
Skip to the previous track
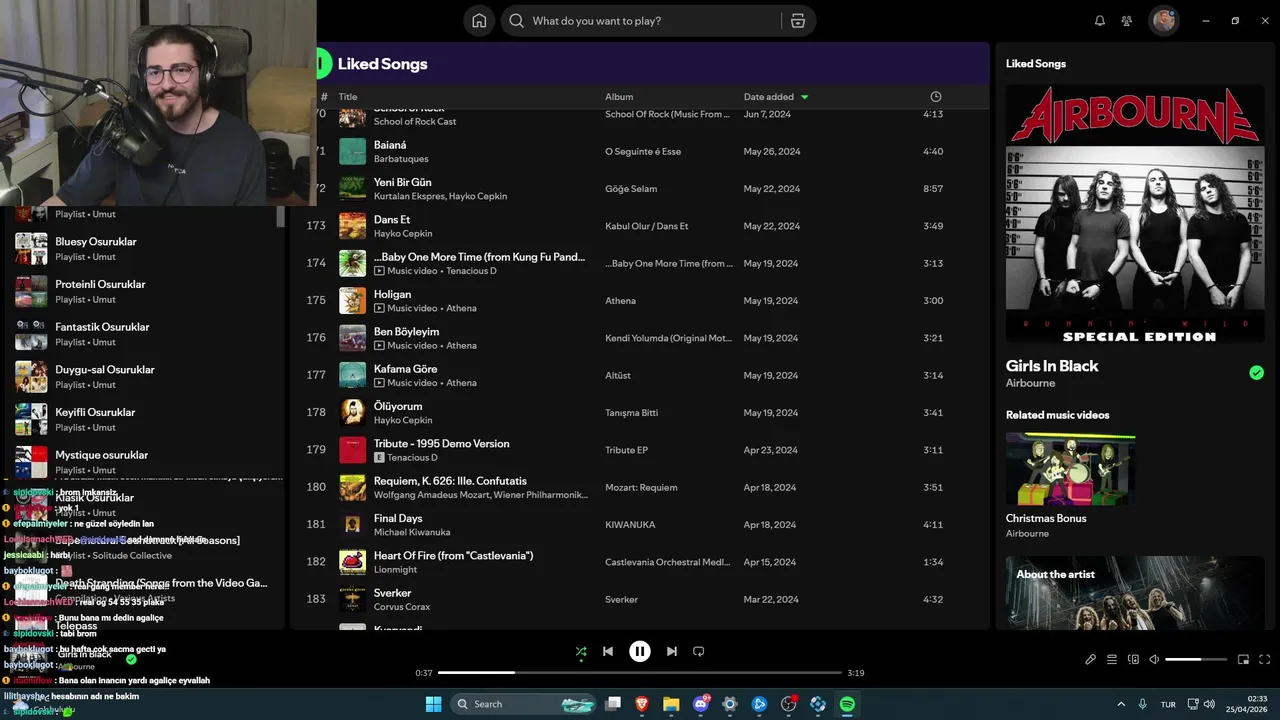[608, 651]
